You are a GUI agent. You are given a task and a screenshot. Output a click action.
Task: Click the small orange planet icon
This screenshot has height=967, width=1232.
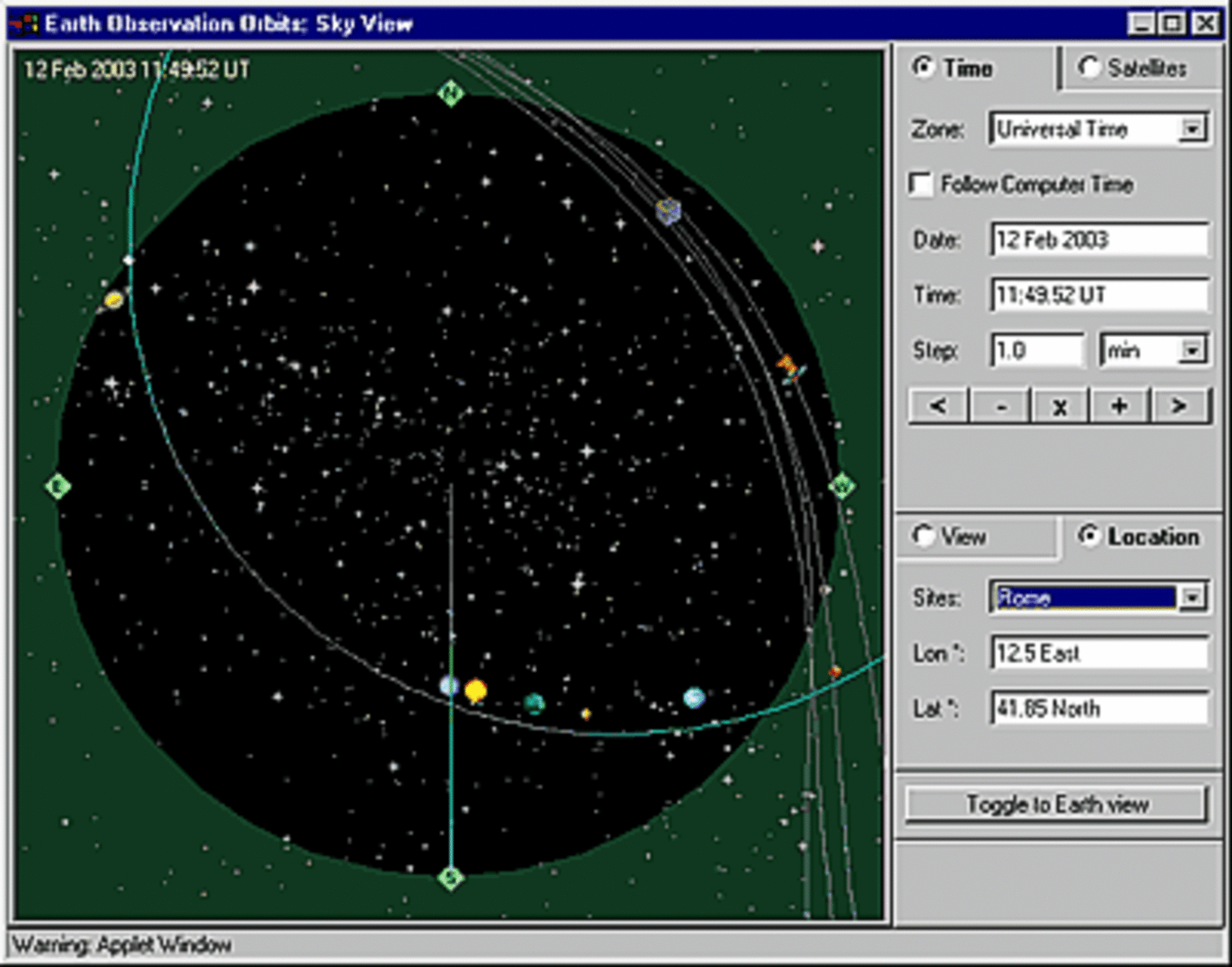click(586, 714)
